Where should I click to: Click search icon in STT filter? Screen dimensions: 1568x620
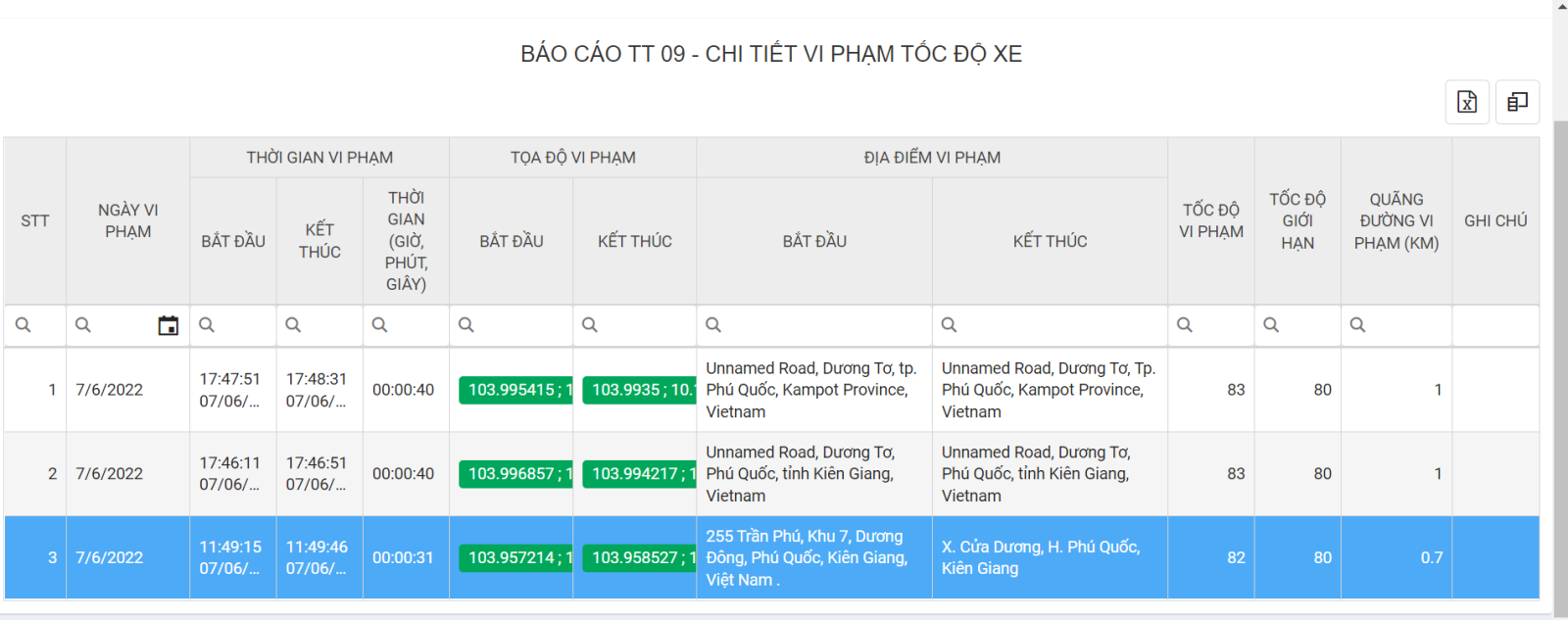coord(24,325)
